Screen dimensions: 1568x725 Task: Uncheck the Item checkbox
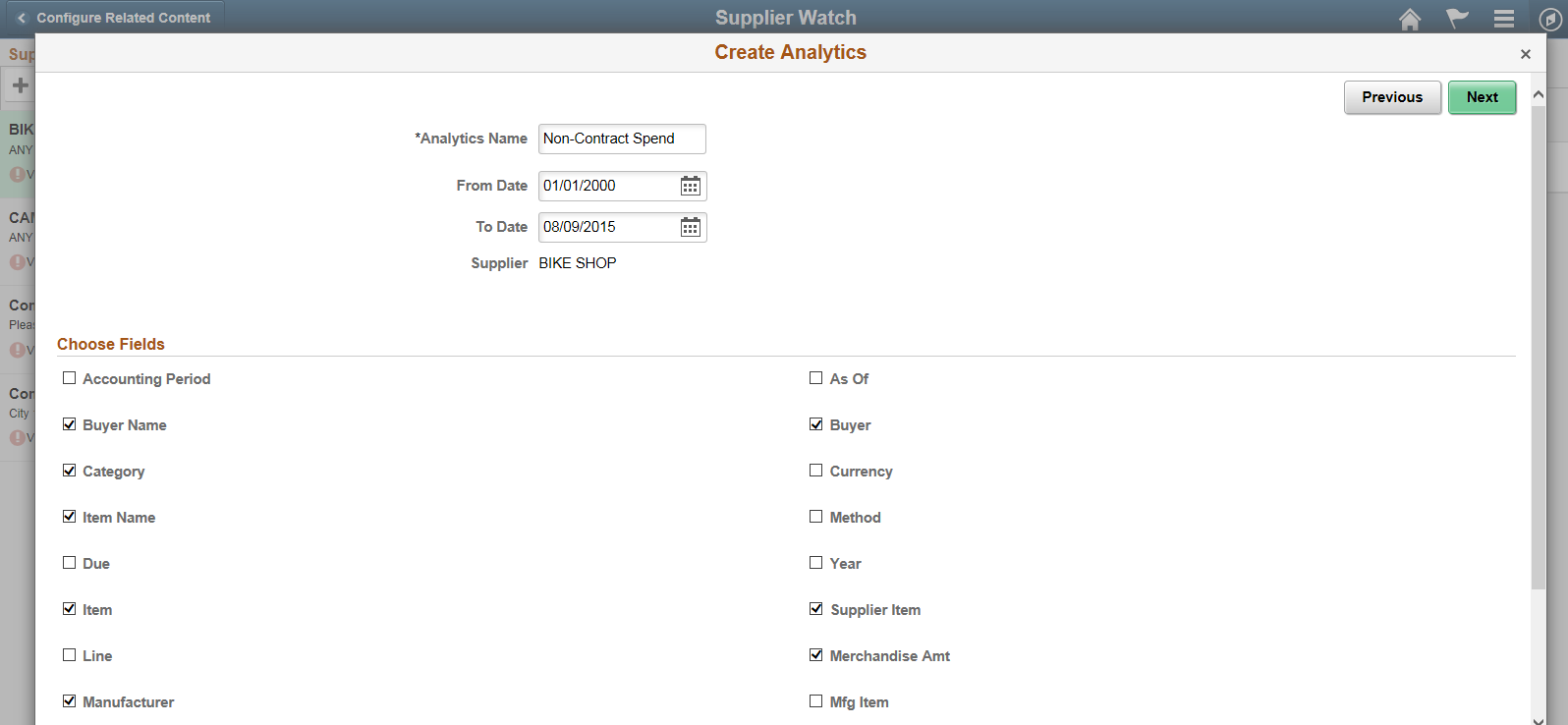coord(69,609)
